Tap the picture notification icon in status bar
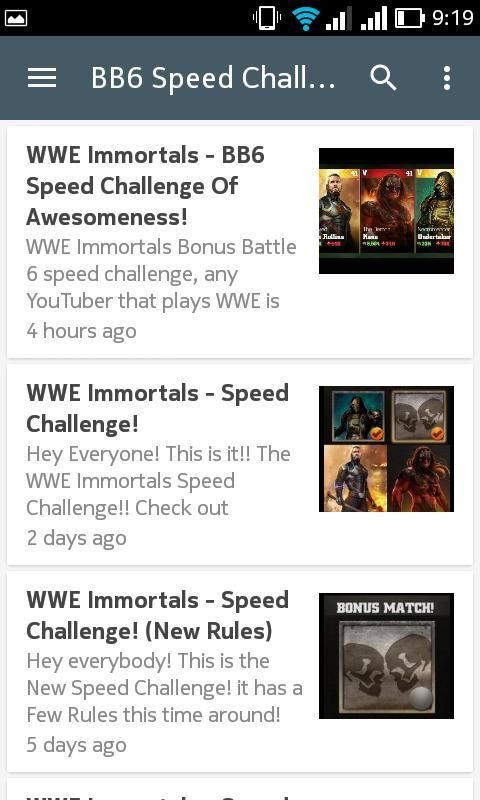The height and width of the screenshot is (800, 480). (15, 19)
